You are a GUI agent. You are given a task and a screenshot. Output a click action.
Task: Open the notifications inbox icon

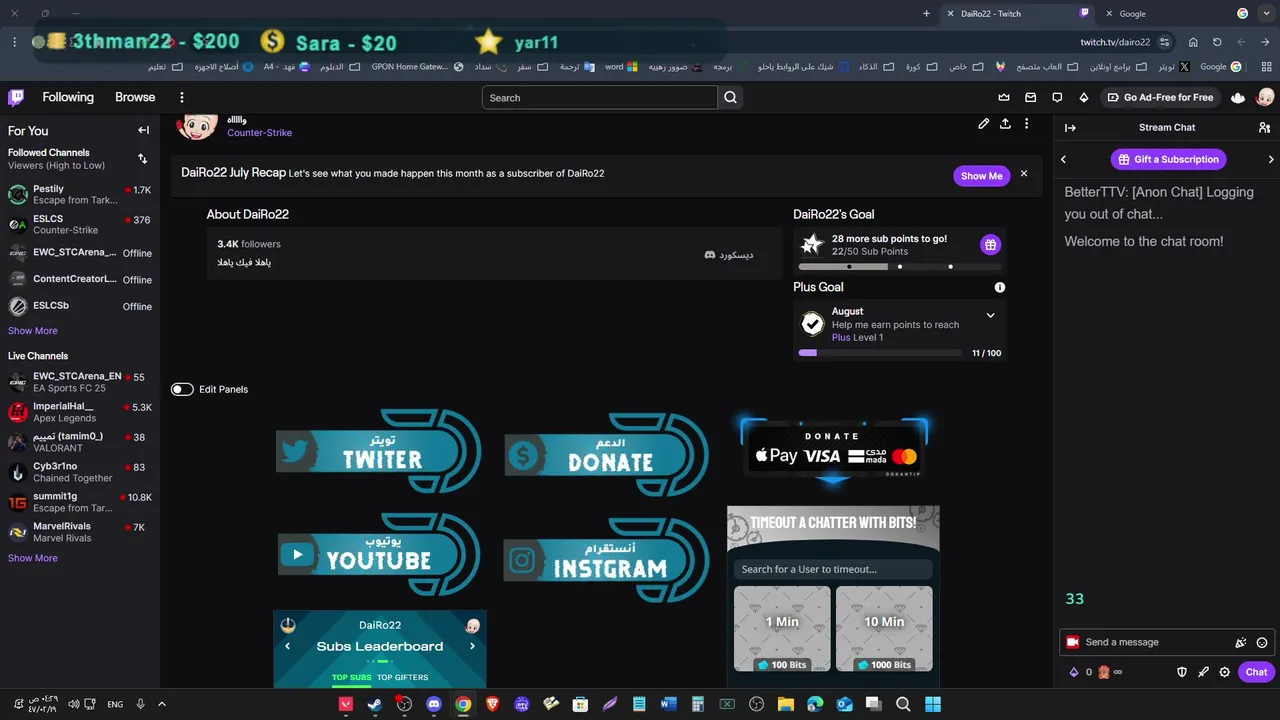tap(1031, 97)
